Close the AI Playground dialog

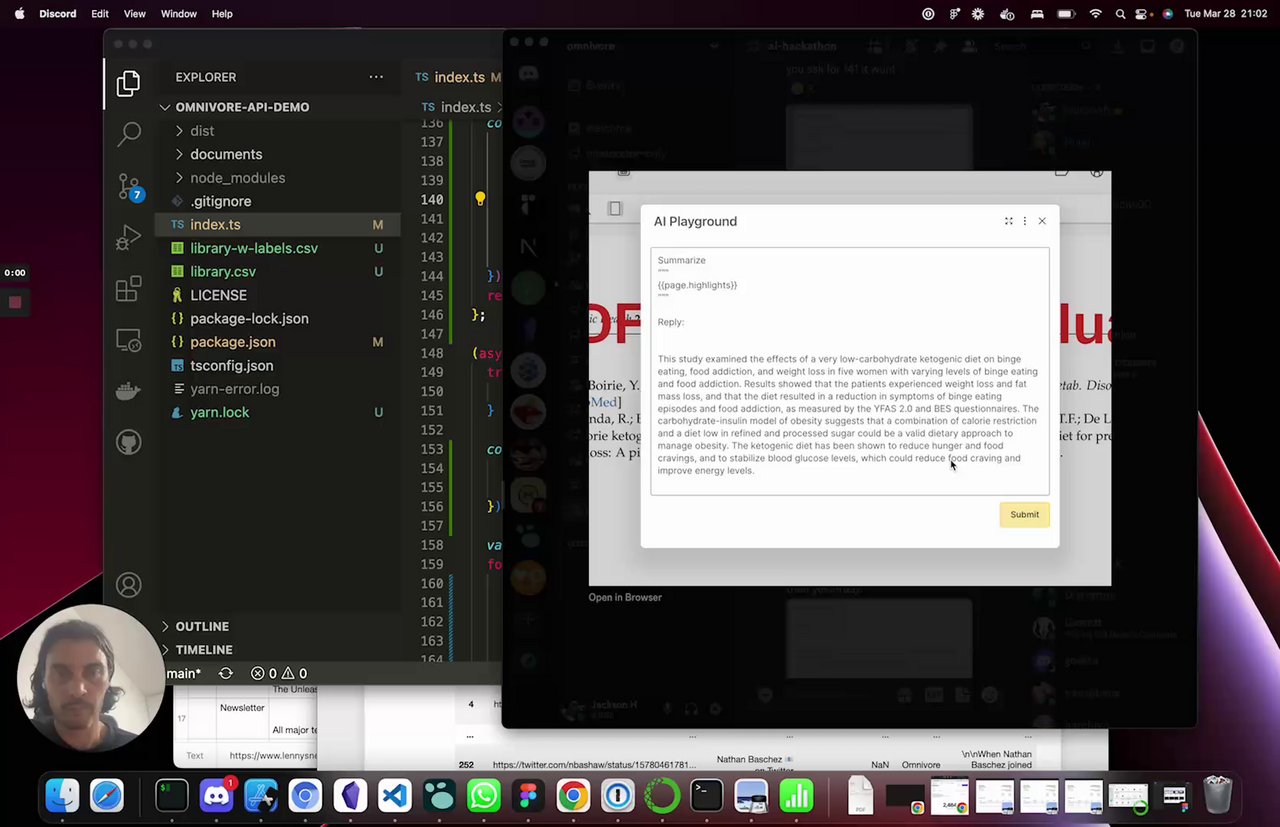[x=1042, y=221]
